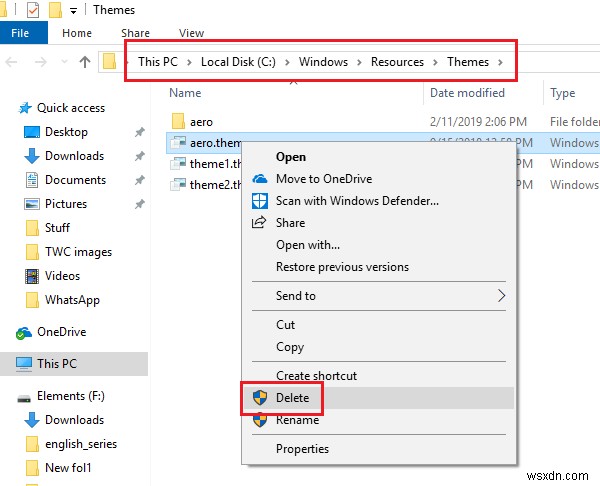Open the Share ribbon tab
Viewport: 600px width, 486px height.
[x=135, y=33]
